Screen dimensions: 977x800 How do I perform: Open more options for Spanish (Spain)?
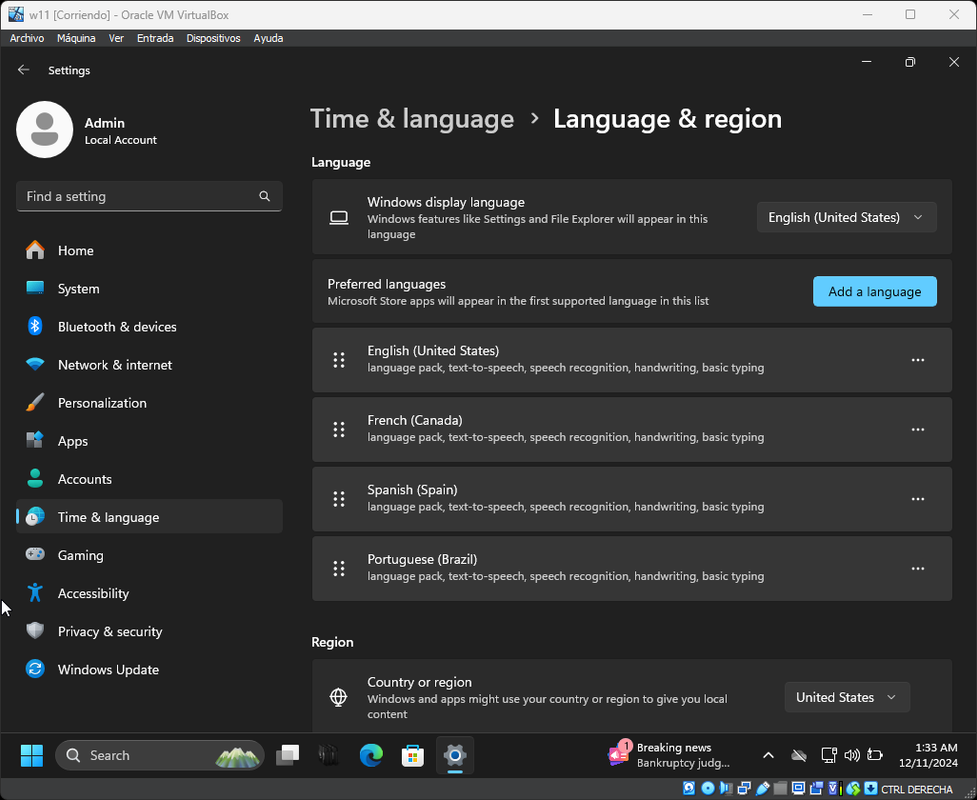click(917, 499)
